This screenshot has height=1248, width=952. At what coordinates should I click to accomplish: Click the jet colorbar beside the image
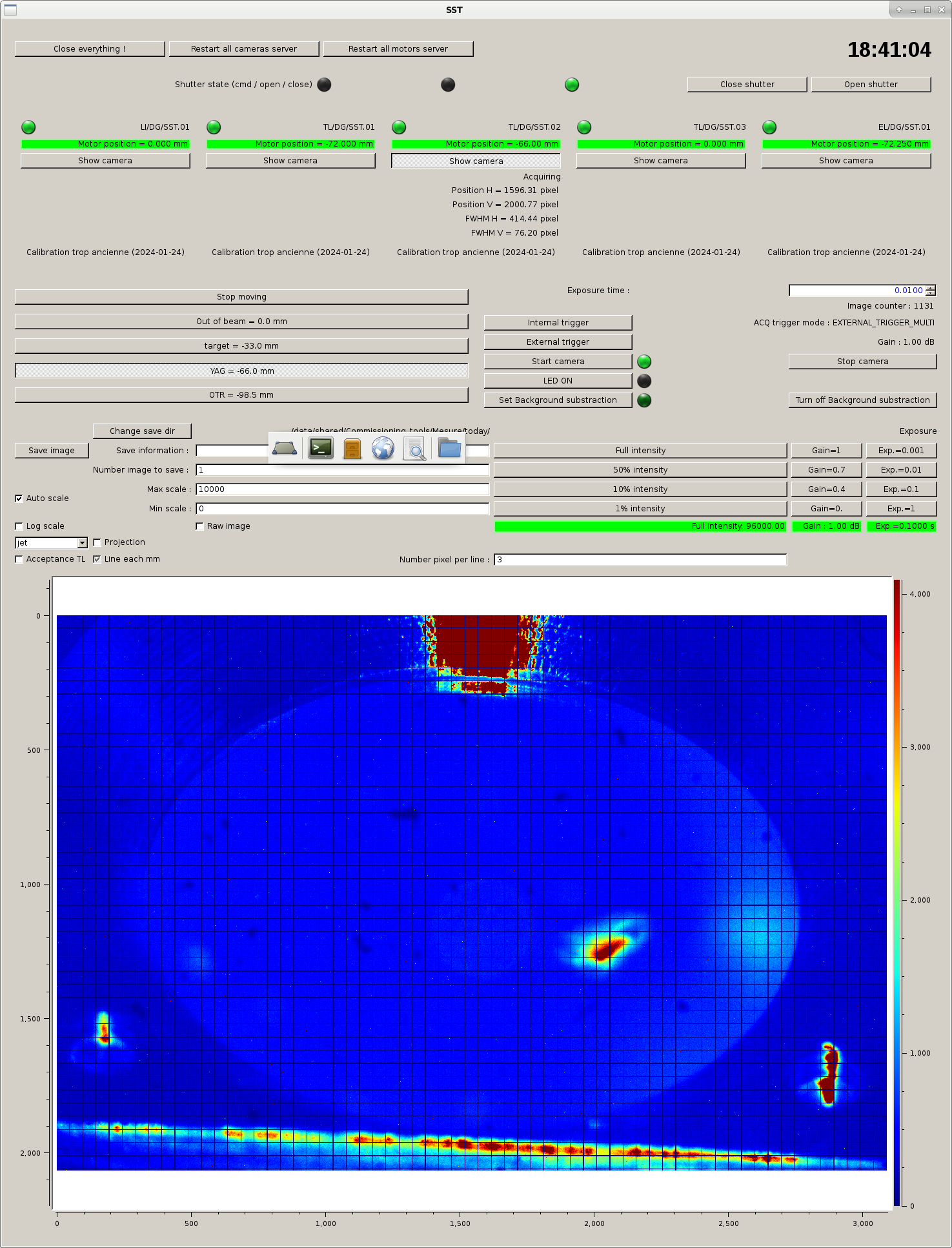[x=896, y=892]
